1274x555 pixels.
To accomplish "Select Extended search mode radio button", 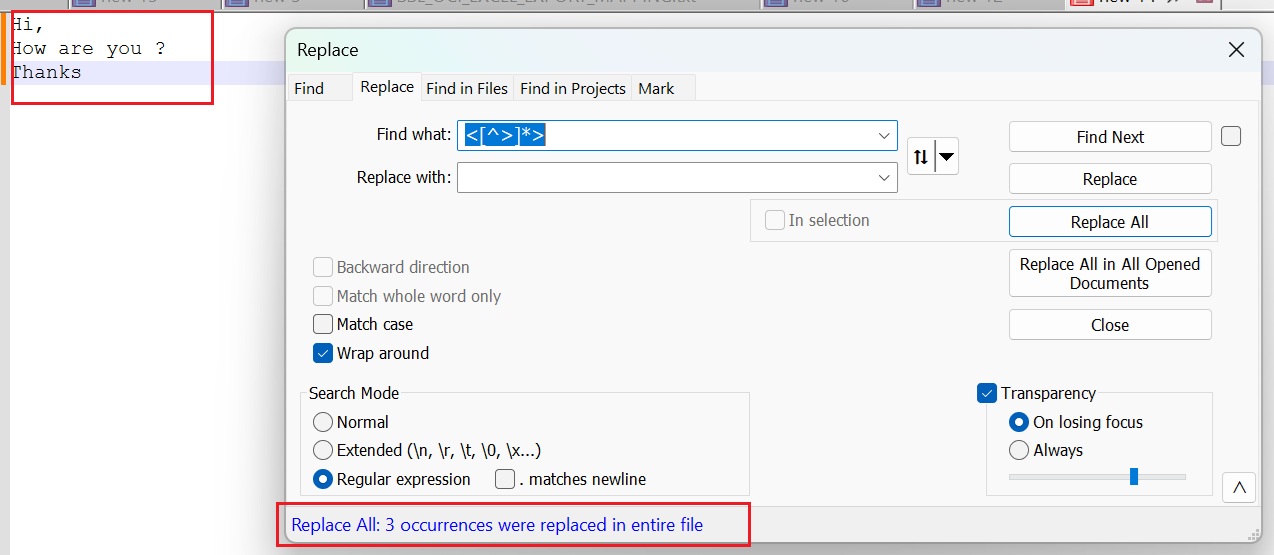I will (323, 450).
